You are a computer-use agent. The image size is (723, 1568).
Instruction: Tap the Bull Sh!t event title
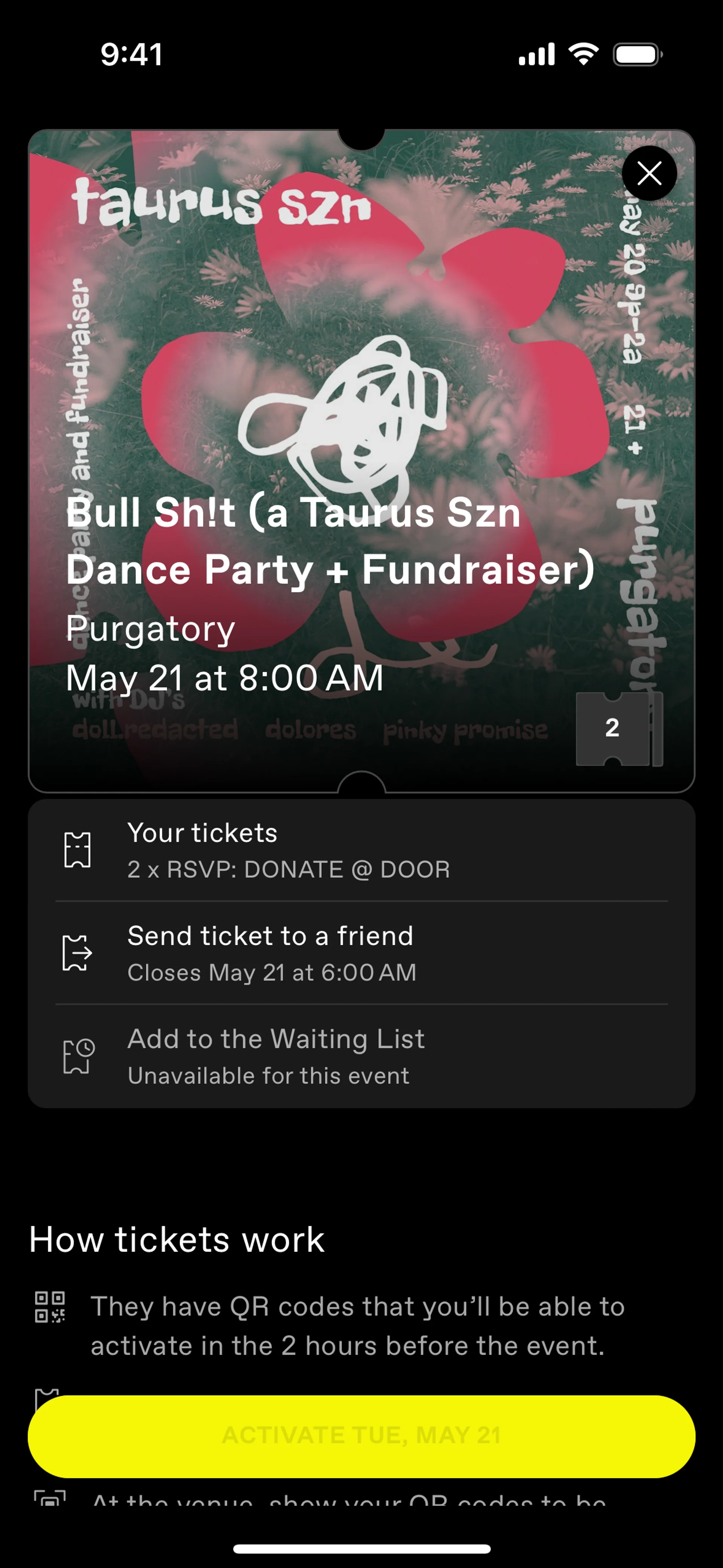(329, 541)
